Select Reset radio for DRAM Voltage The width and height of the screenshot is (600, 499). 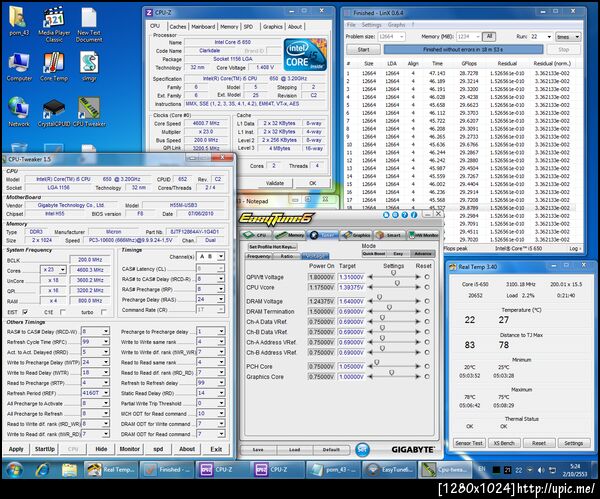(x=427, y=301)
